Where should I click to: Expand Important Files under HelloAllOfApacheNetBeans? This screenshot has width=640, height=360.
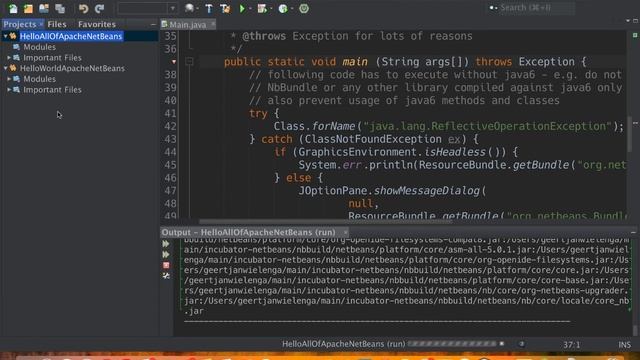[x=9, y=58]
